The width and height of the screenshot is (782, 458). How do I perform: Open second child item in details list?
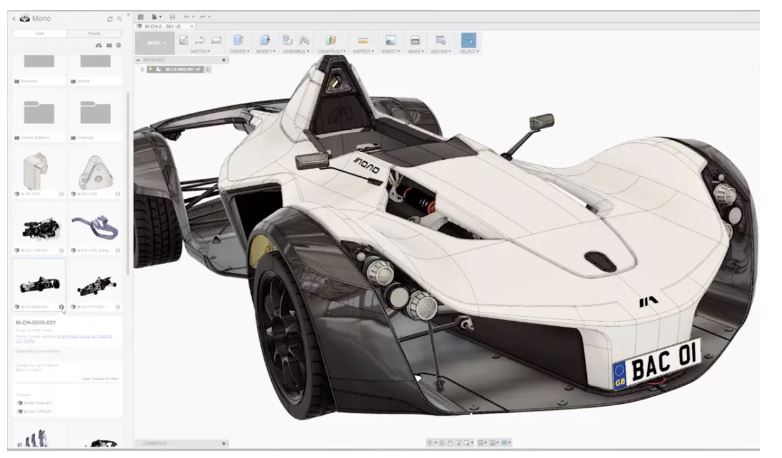click(35, 412)
